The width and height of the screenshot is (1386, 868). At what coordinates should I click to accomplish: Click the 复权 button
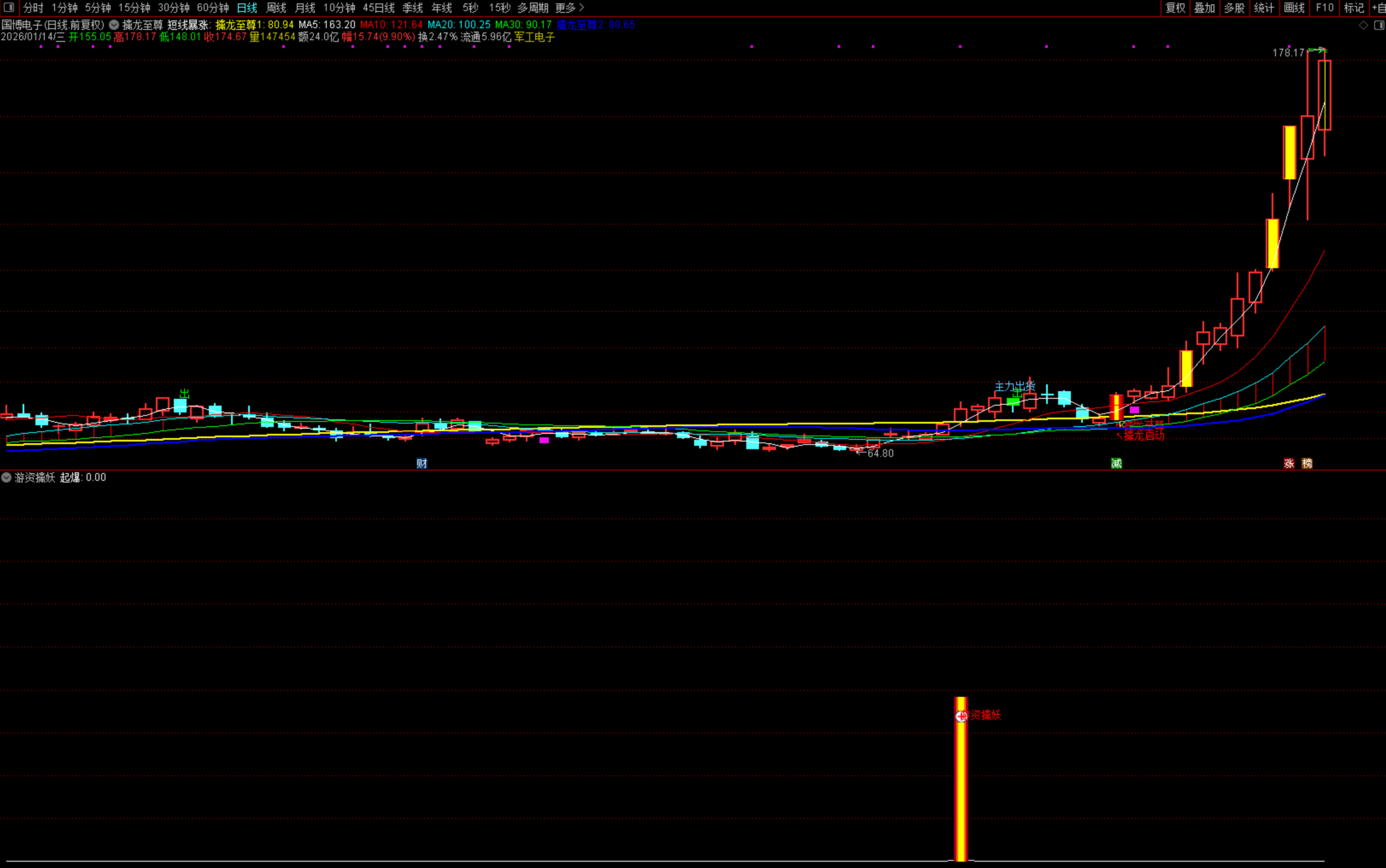[1175, 8]
